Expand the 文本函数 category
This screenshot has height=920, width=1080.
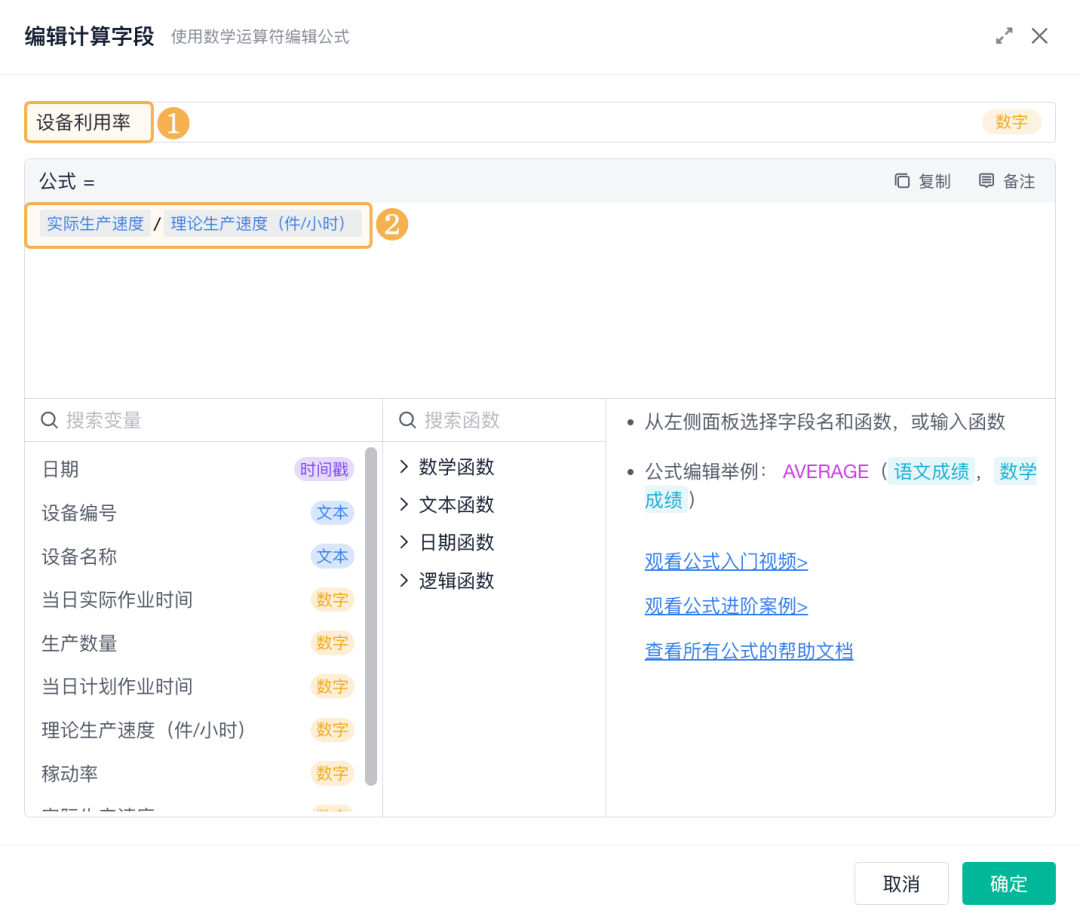[x=447, y=505]
